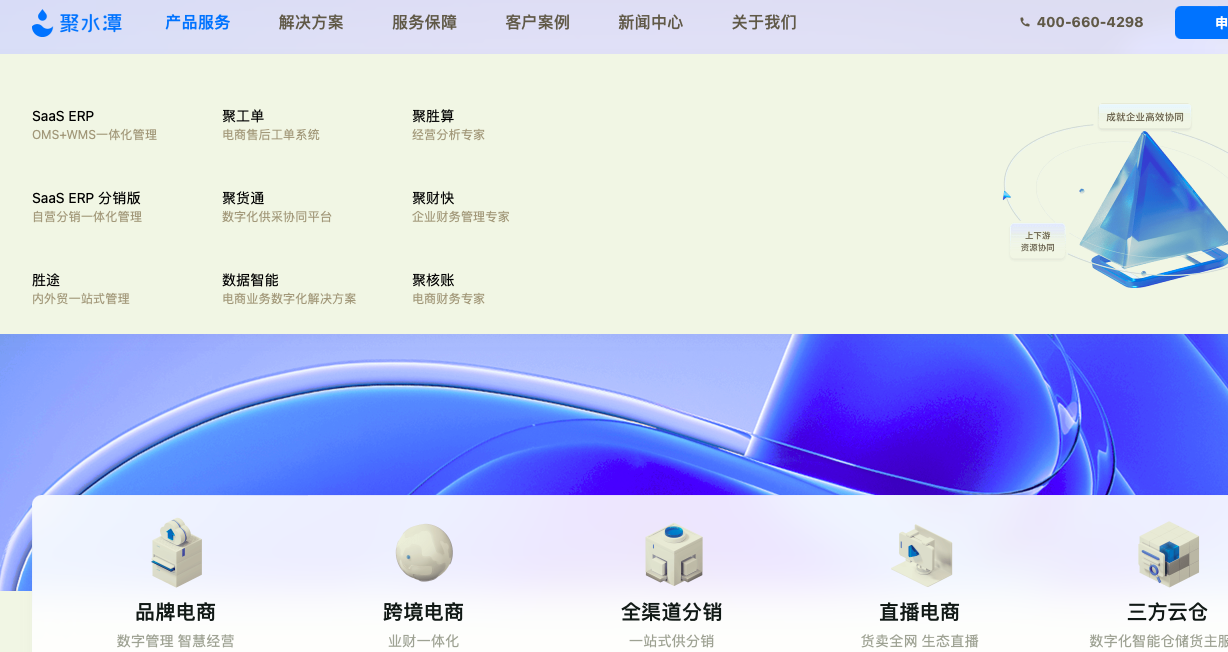Open the SaaS ERP product link
This screenshot has height=652, width=1228.
[x=63, y=116]
